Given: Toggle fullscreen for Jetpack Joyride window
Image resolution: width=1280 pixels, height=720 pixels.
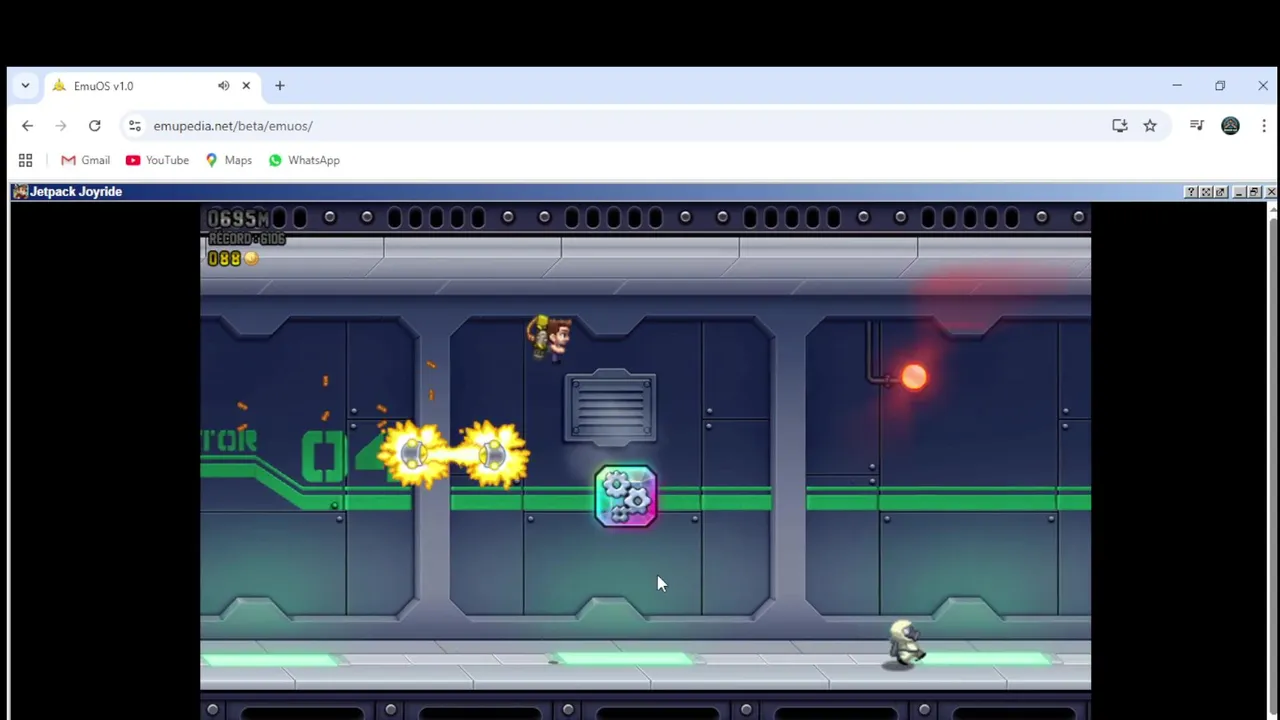Looking at the screenshot, I should pyautogui.click(x=1206, y=192).
